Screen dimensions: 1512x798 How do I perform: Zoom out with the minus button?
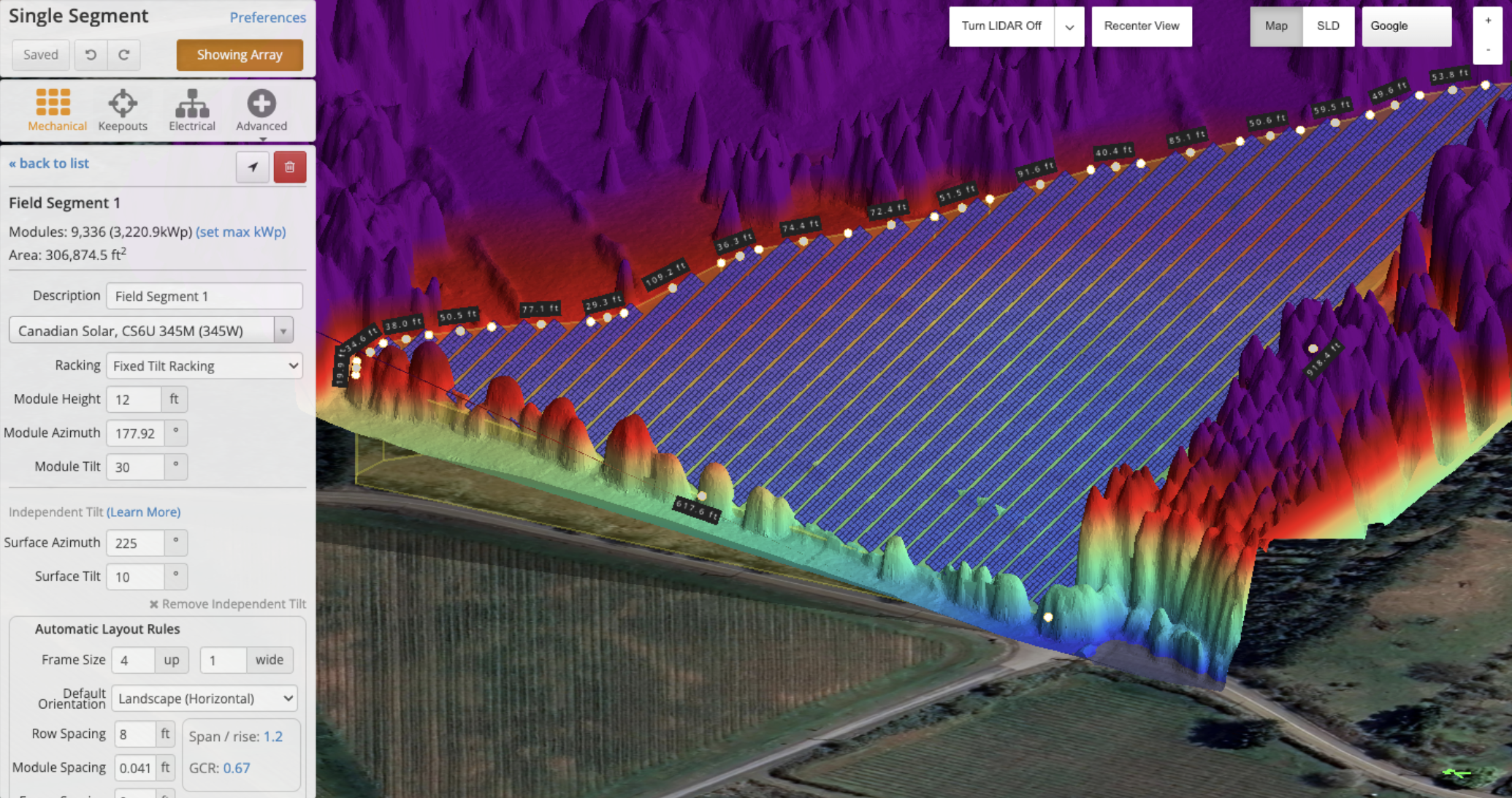(1488, 50)
